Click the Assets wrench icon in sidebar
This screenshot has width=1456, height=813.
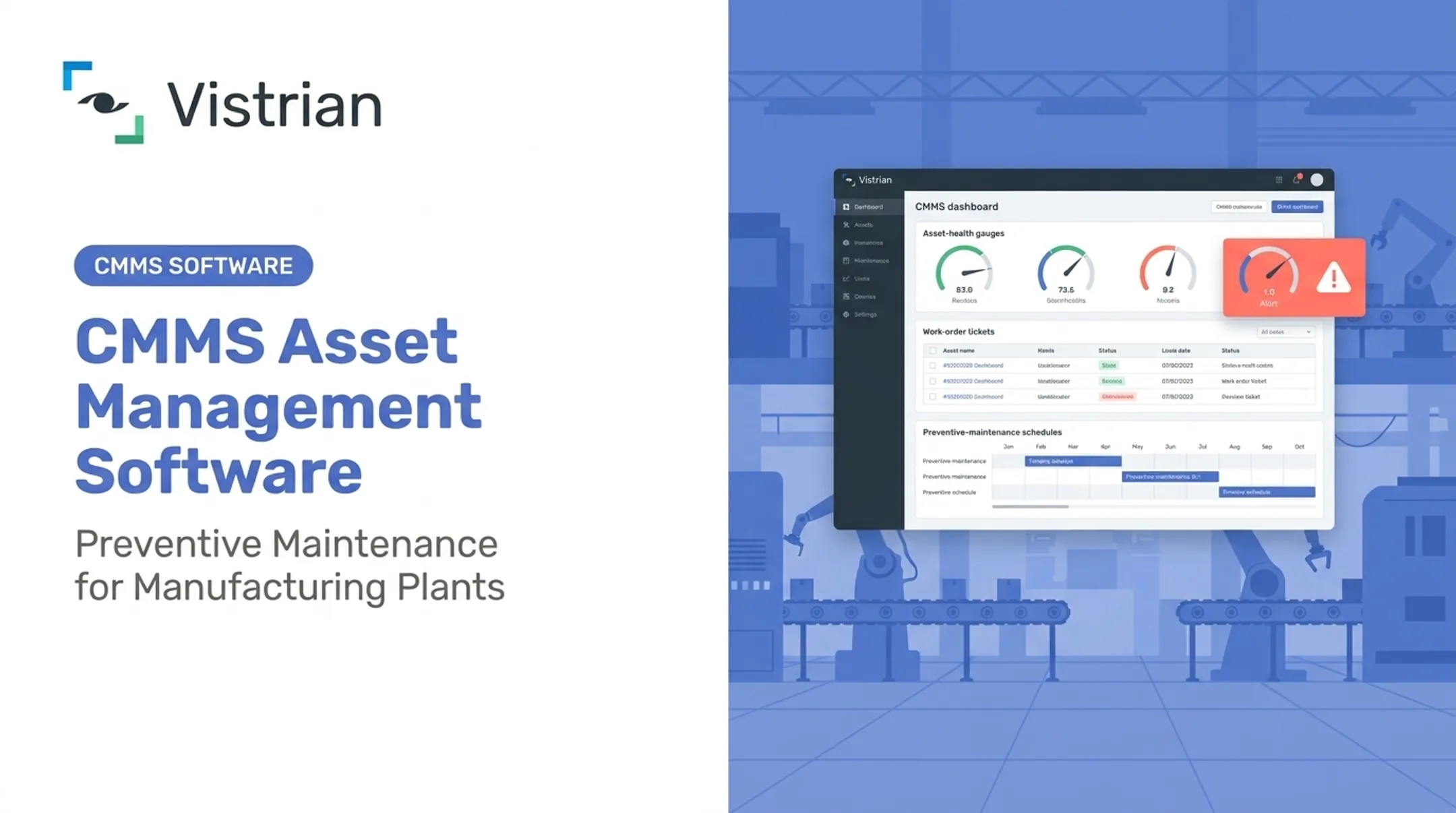click(846, 225)
